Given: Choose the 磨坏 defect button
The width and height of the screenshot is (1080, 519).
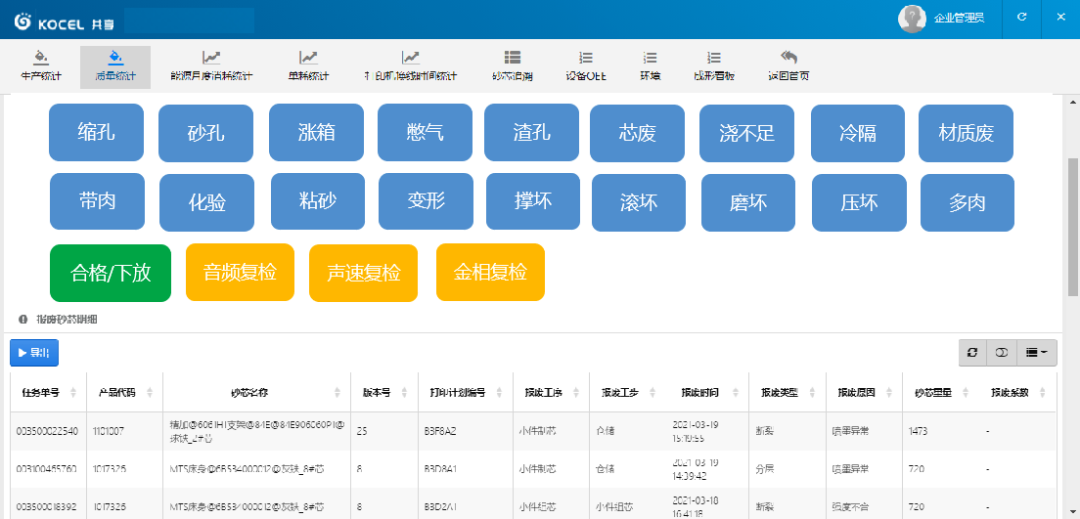Looking at the screenshot, I should pyautogui.click(x=749, y=203).
